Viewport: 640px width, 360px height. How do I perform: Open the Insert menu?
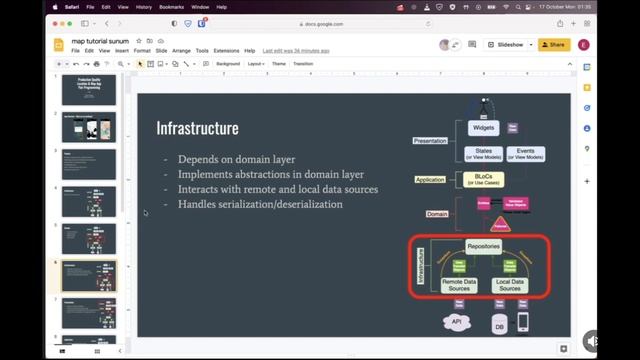(122, 51)
